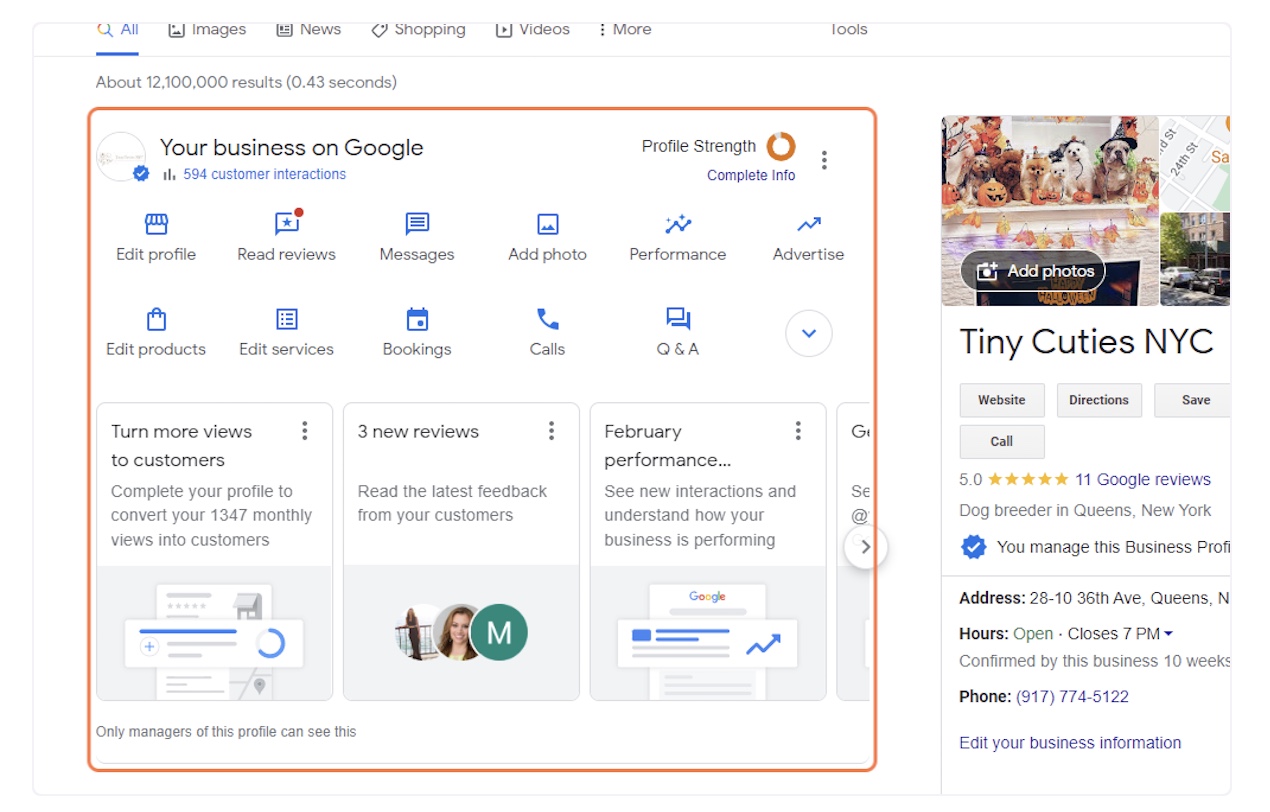This screenshot has width=1270, height=812.
Task: Click 594 customer interactions link
Action: point(264,174)
